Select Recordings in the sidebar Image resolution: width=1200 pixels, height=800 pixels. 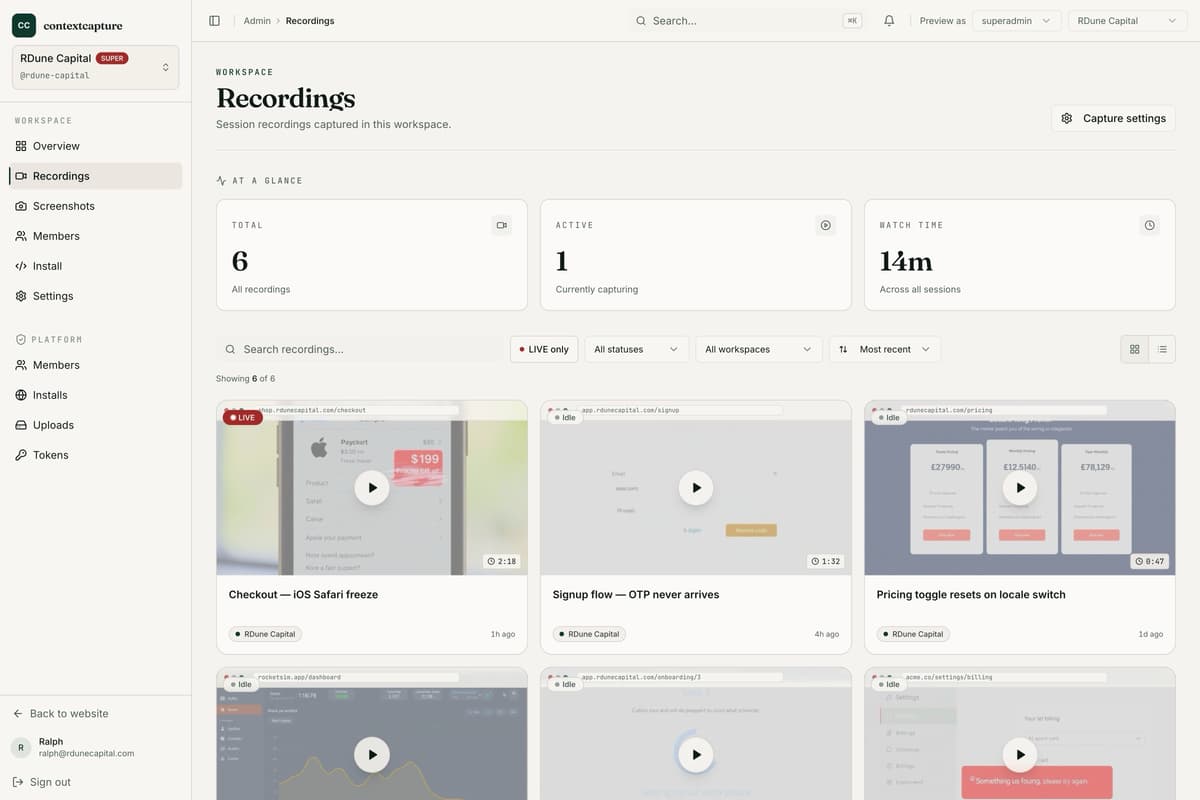[96, 176]
